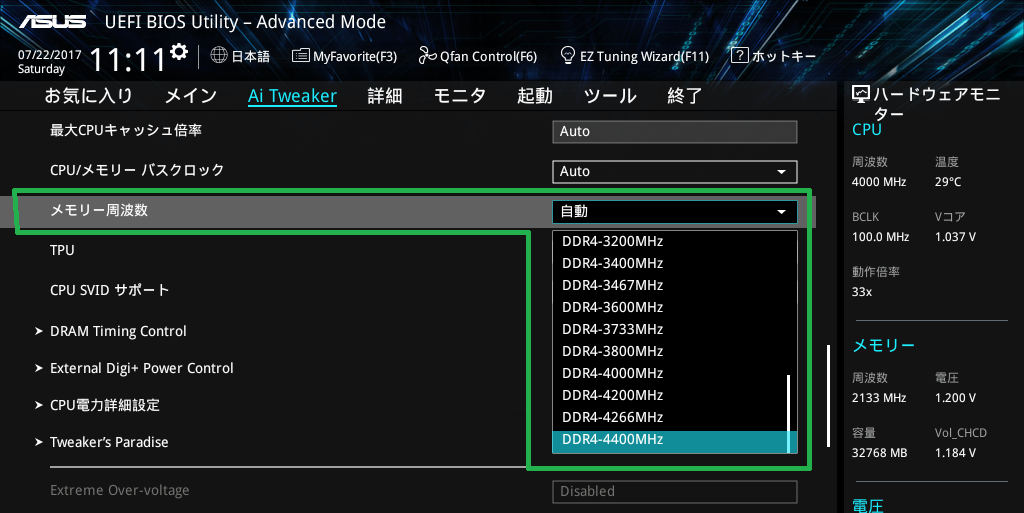Expand DRAM Timing Control submenu
Image resolution: width=1024 pixels, height=513 pixels.
118,332
